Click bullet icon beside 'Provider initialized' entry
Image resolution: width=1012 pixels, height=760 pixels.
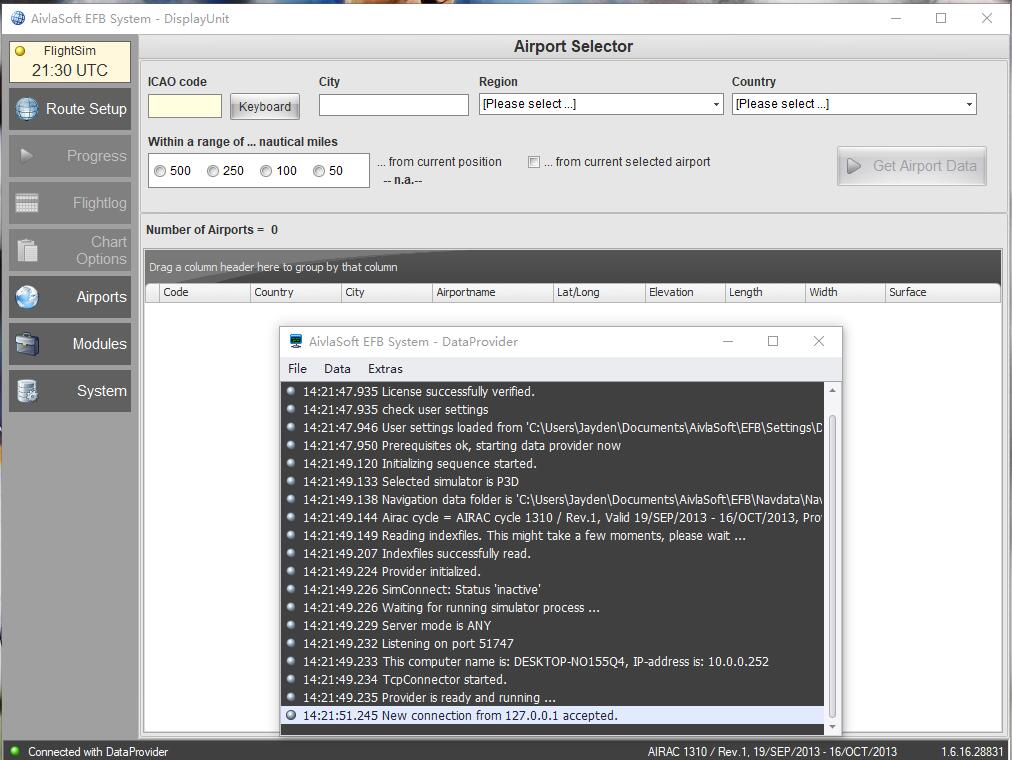point(291,571)
